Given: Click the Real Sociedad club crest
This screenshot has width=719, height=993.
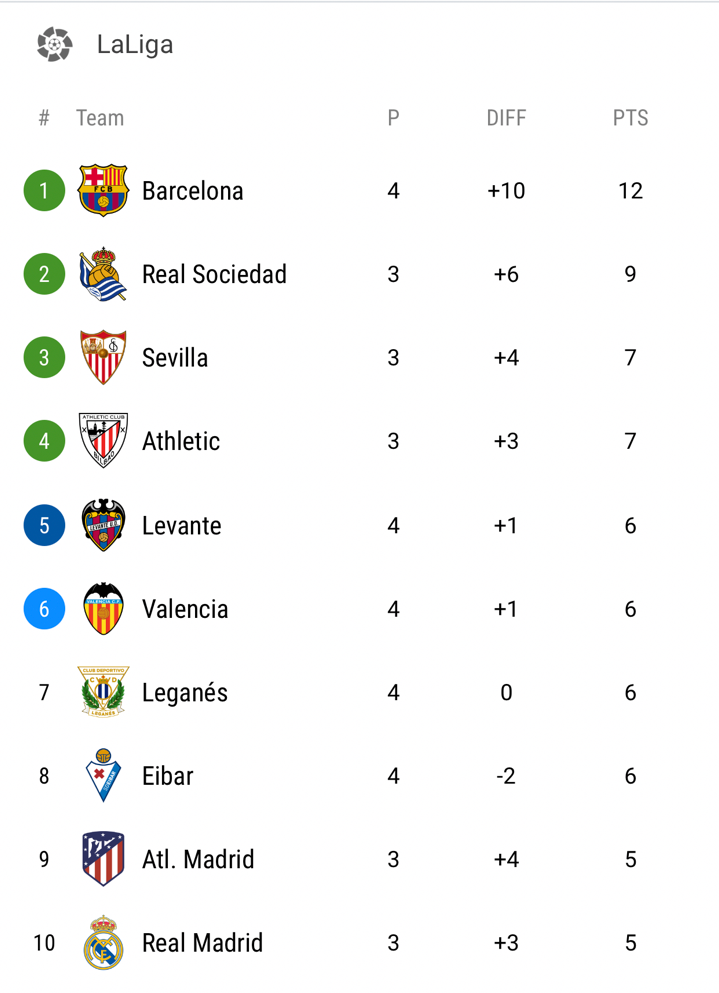Looking at the screenshot, I should pyautogui.click(x=103, y=274).
